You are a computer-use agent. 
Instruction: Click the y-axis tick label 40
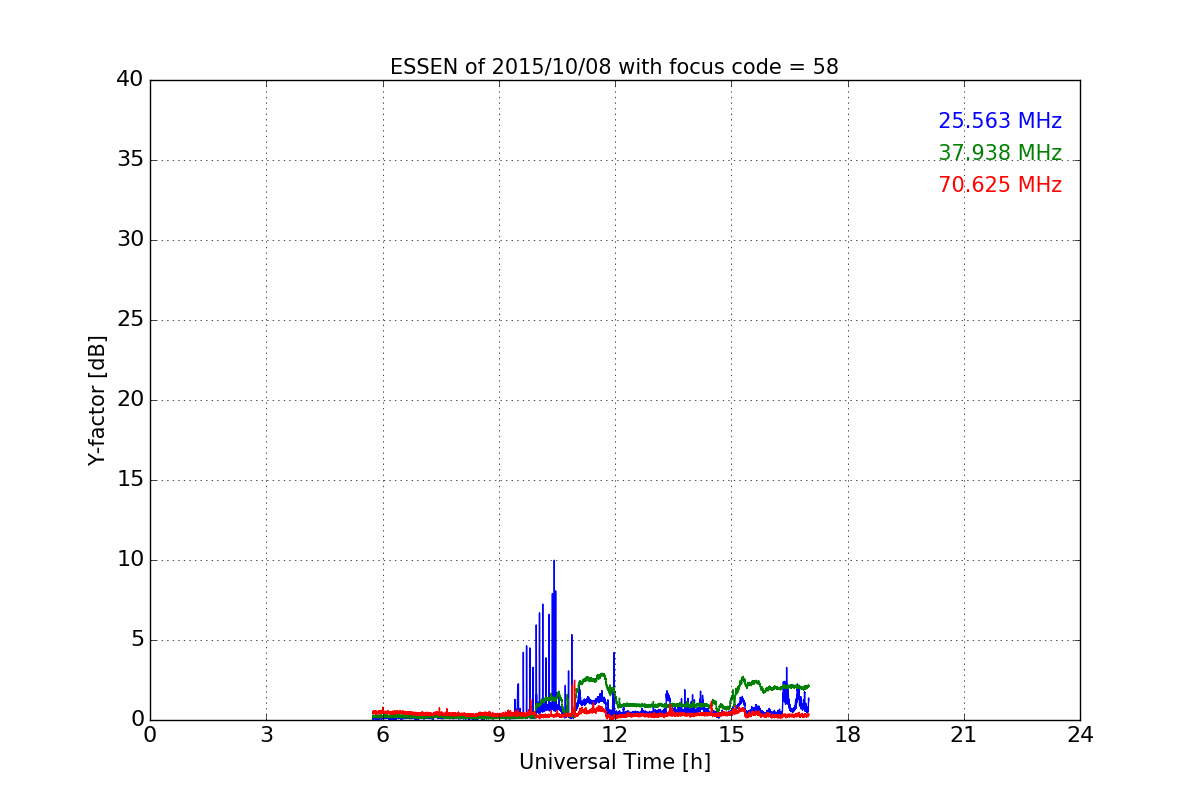(130, 80)
